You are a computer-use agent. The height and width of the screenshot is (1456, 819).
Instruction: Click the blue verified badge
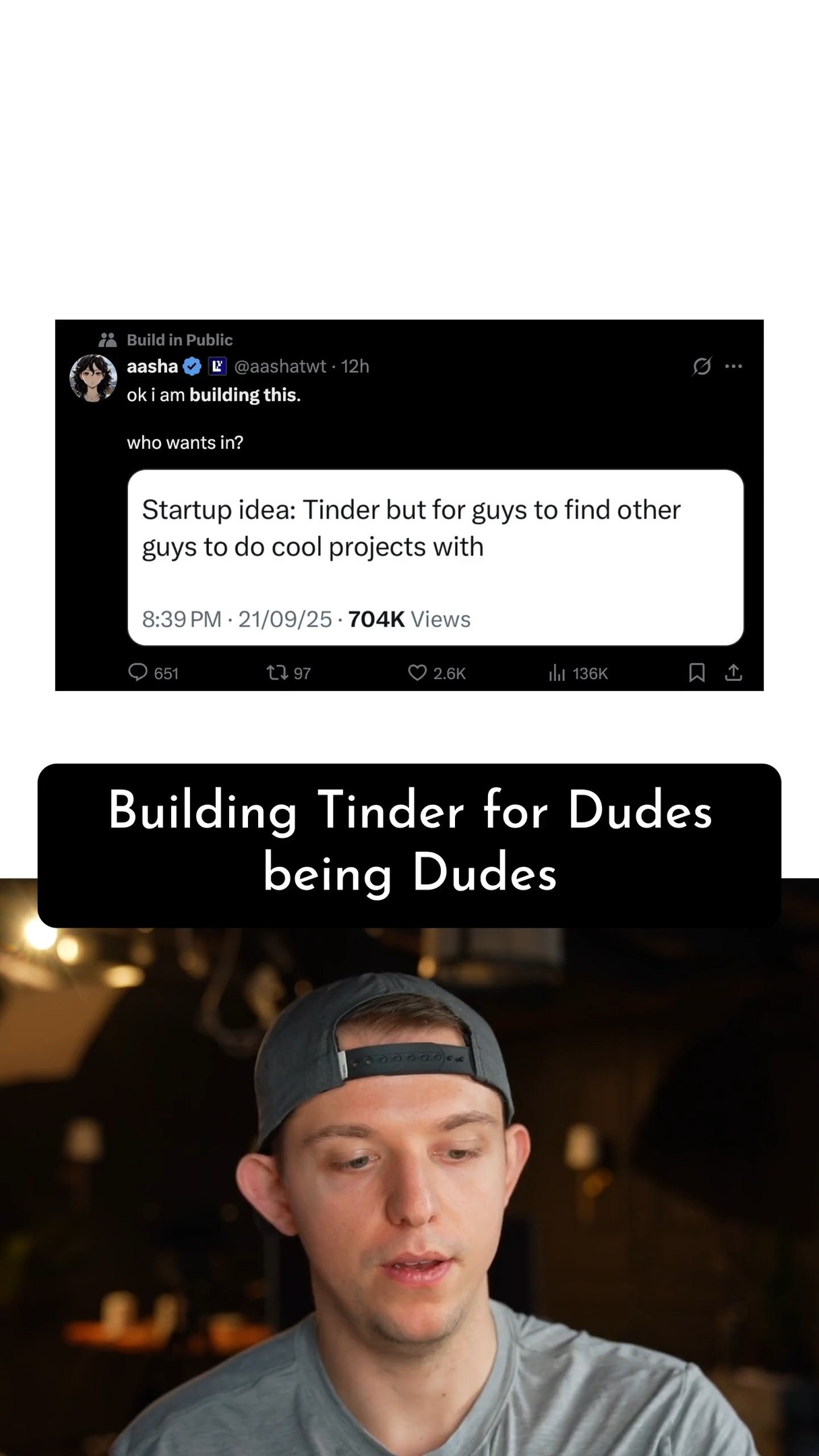tap(192, 366)
